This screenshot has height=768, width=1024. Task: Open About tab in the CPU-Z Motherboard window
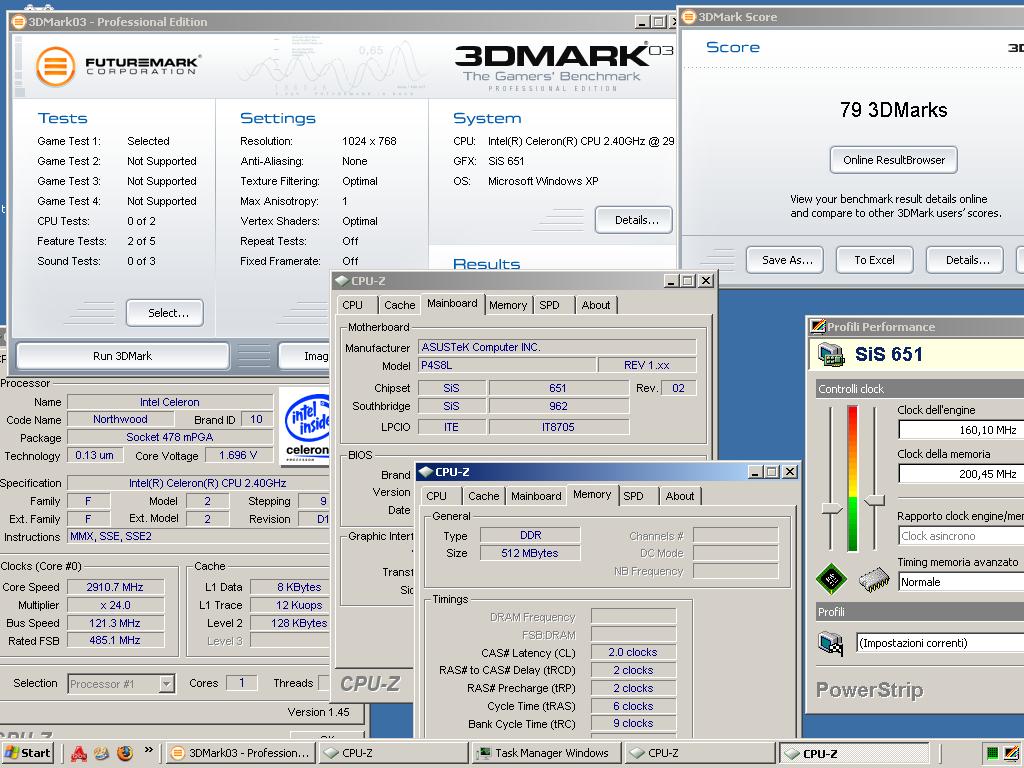point(596,305)
